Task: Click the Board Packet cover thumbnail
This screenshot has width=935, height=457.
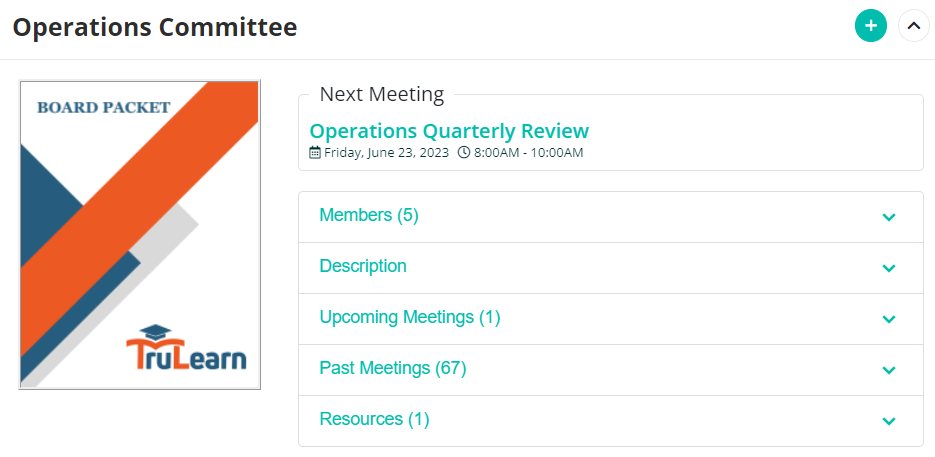Action: pyautogui.click(x=140, y=234)
